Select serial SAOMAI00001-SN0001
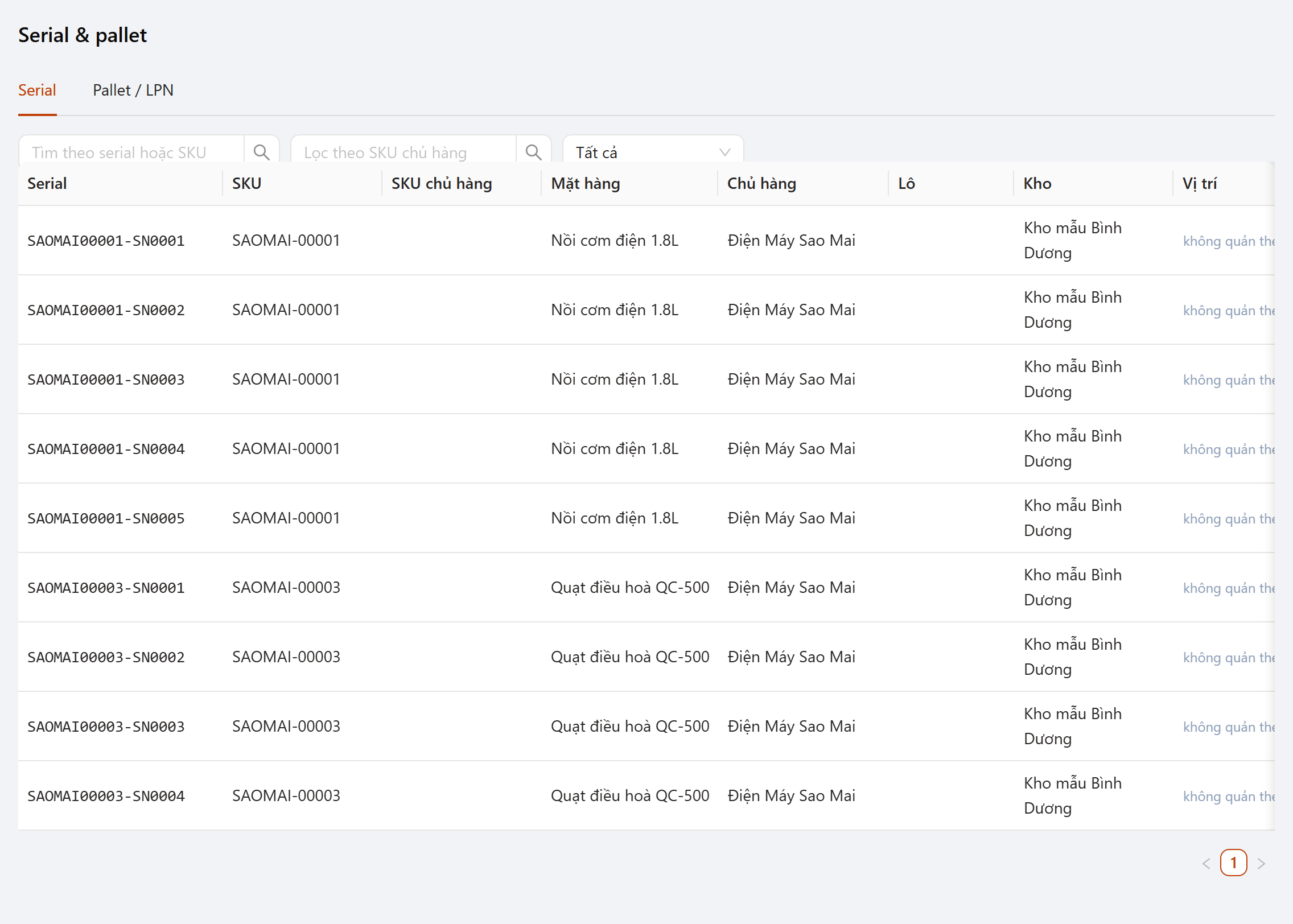The image size is (1293, 924). point(106,241)
